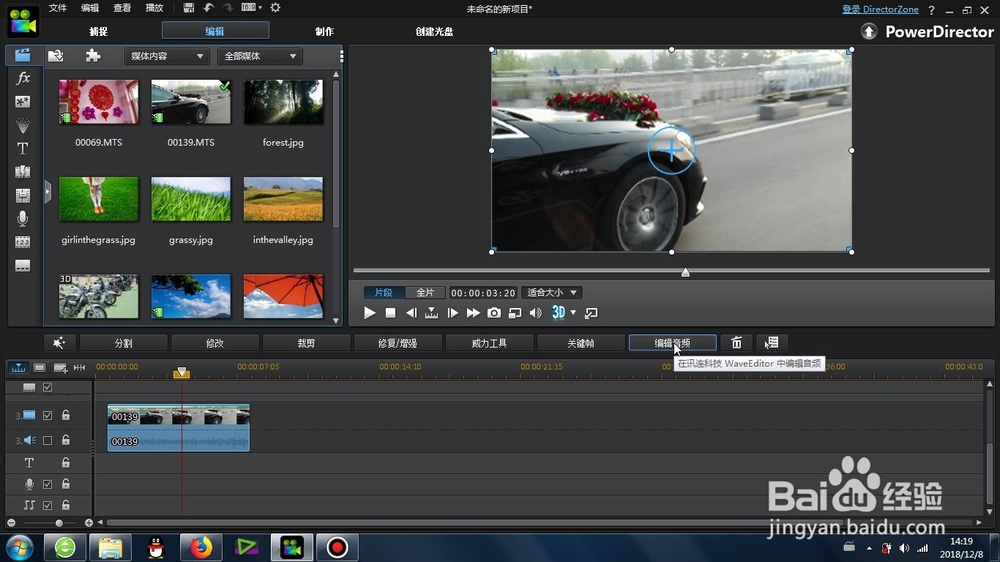The width and height of the screenshot is (1000, 562).
Task: Open the 文件 menu
Action: 57,8
